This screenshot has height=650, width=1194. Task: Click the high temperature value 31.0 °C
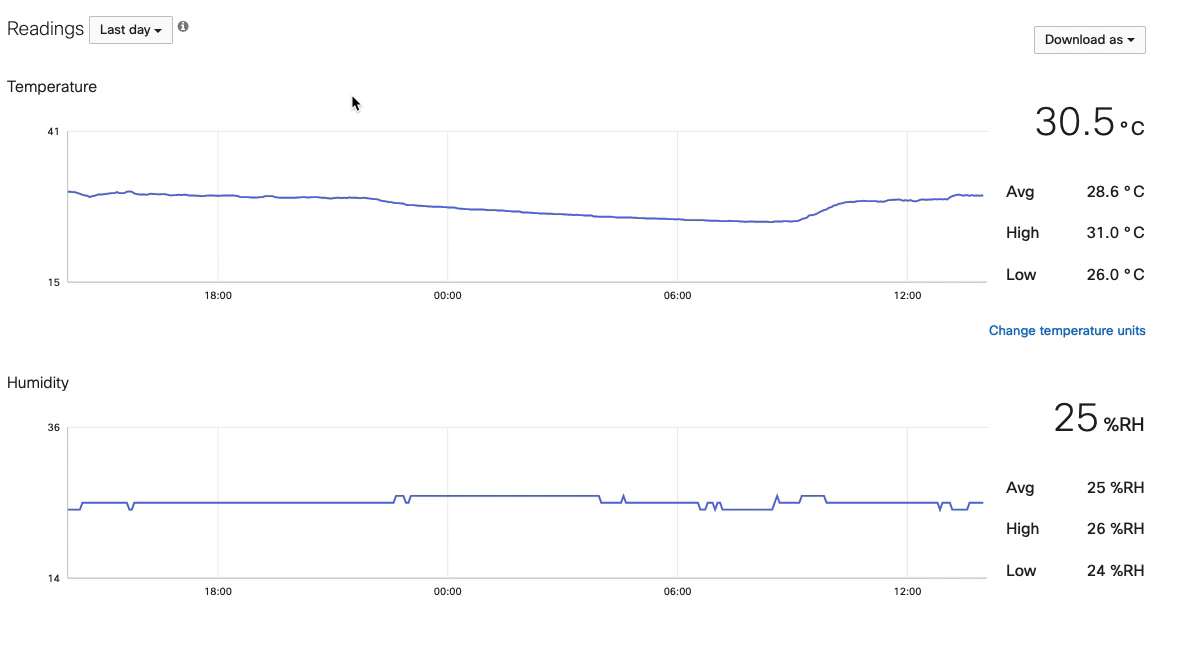tap(1114, 233)
